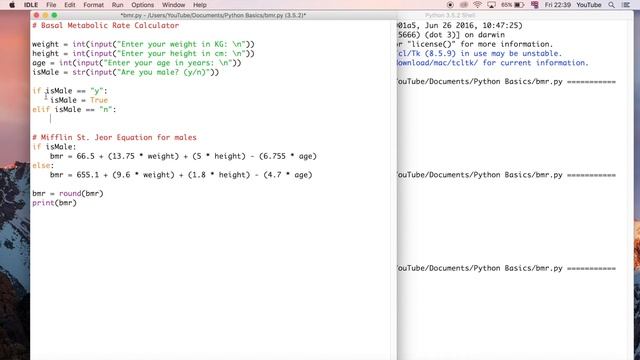Screen dimensions: 640x360
Task: Open the Run menu
Action: [118, 5]
